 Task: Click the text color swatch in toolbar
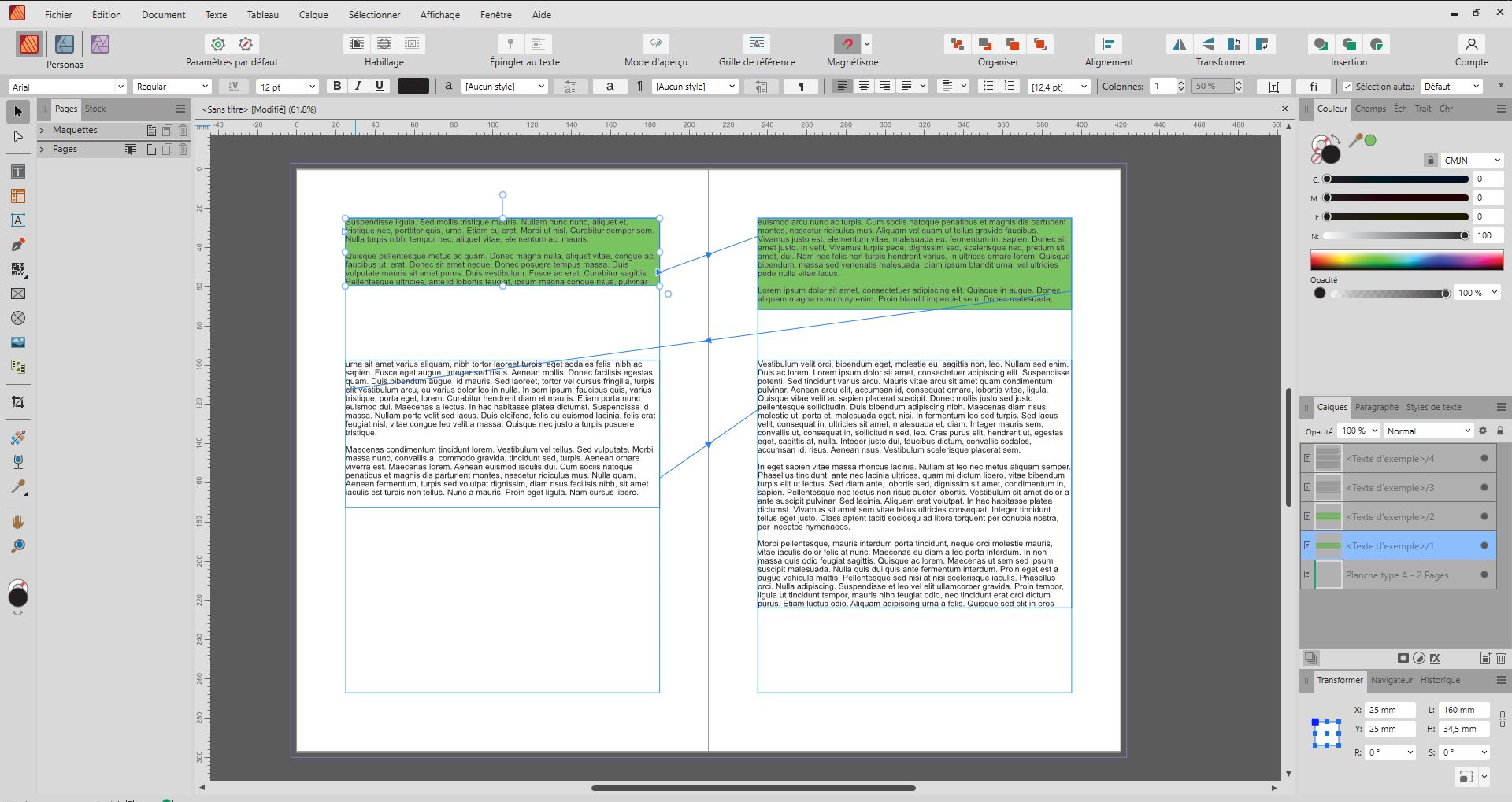pos(413,86)
